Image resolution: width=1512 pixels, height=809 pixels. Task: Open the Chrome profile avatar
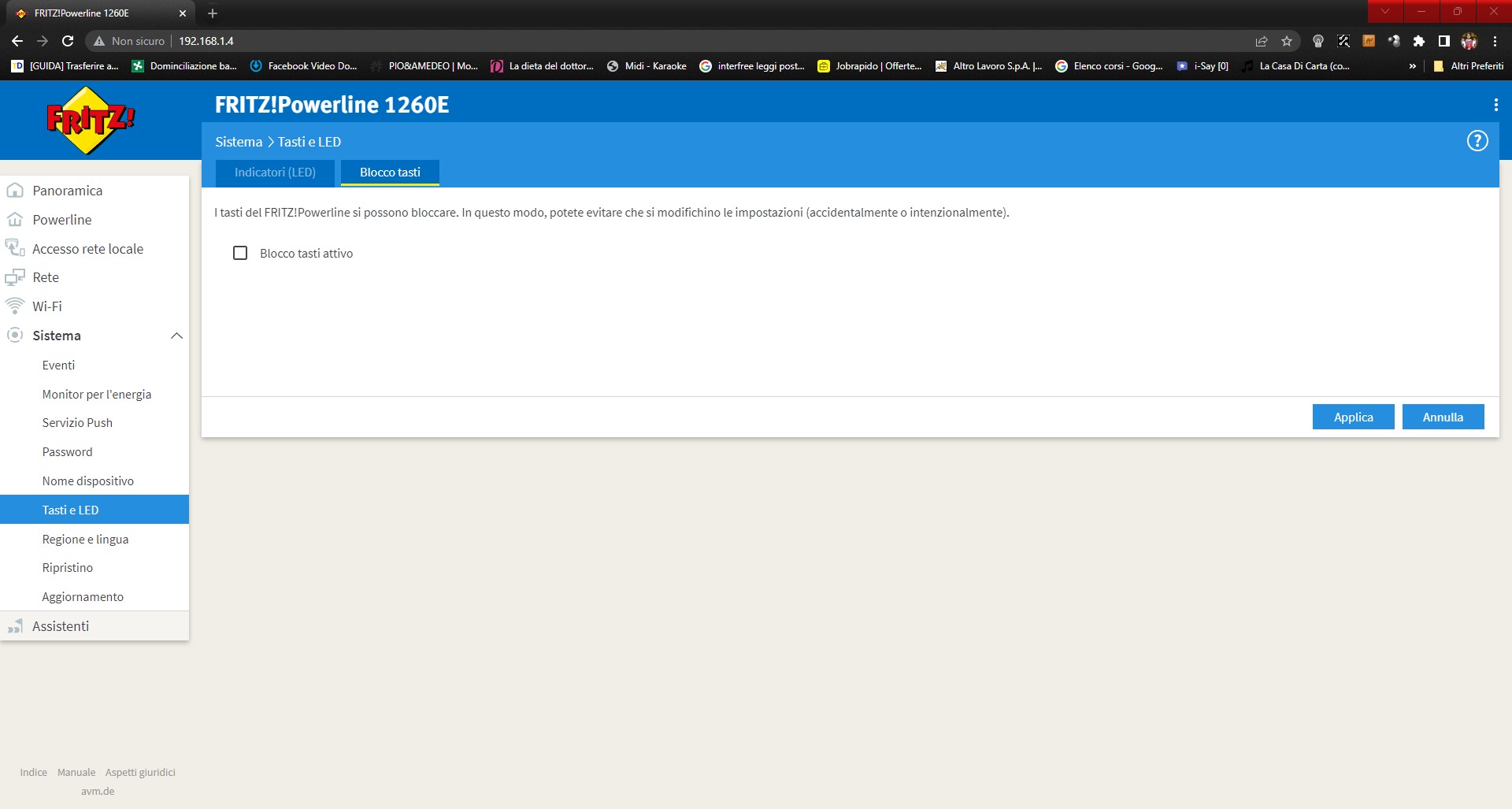click(1469, 41)
